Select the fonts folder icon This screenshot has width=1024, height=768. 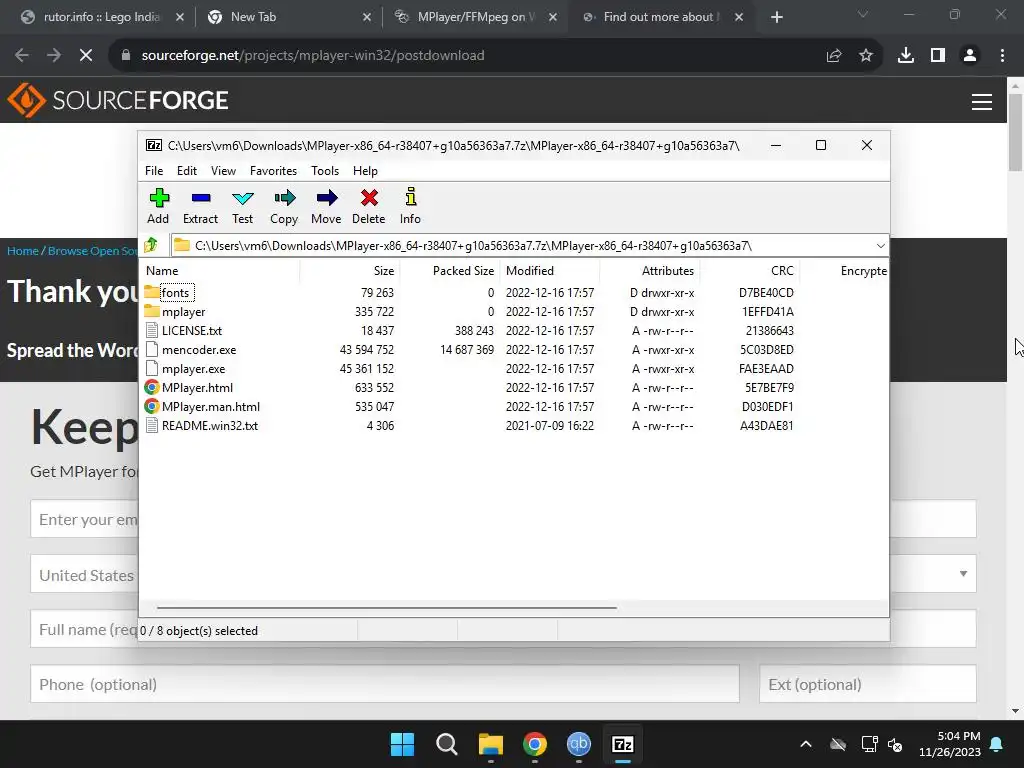152,292
